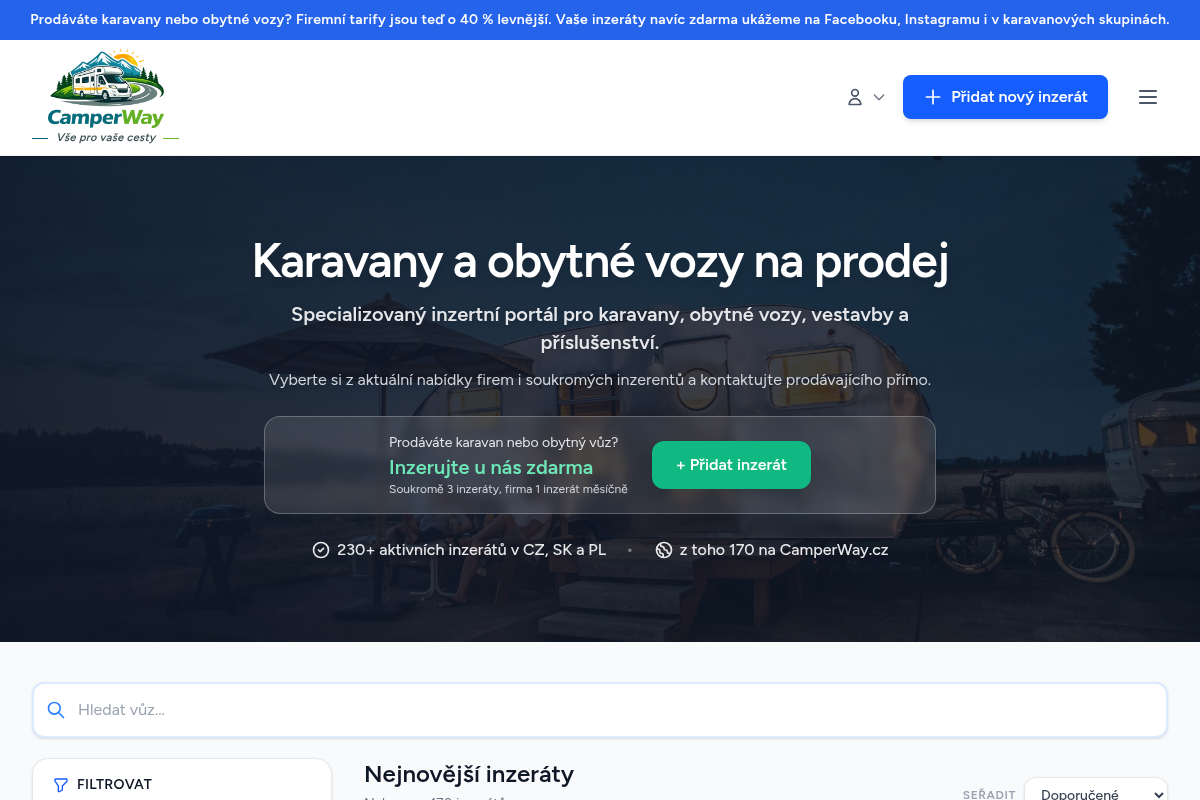
Task: Click the "Karavany a obytné vozy na prodej" heading
Action: [600, 261]
